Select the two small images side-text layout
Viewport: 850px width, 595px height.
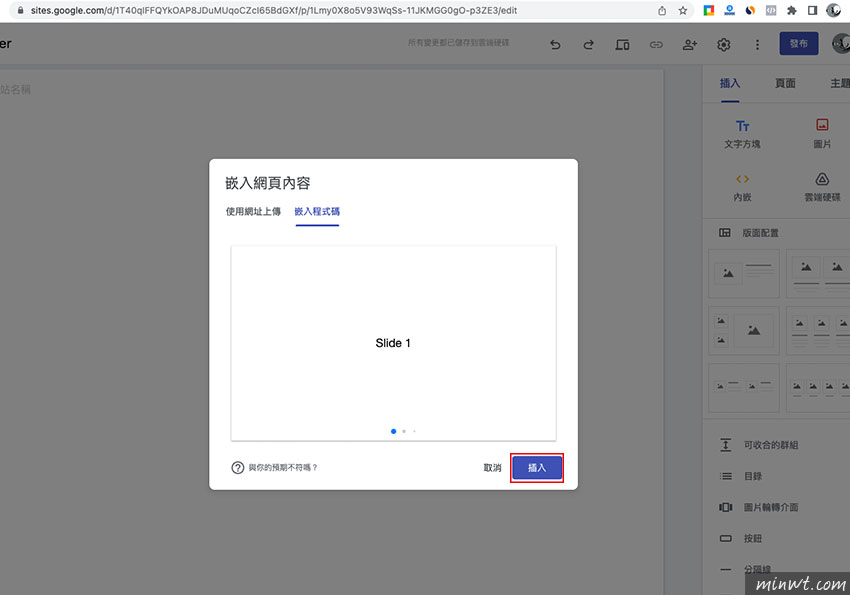pos(744,387)
